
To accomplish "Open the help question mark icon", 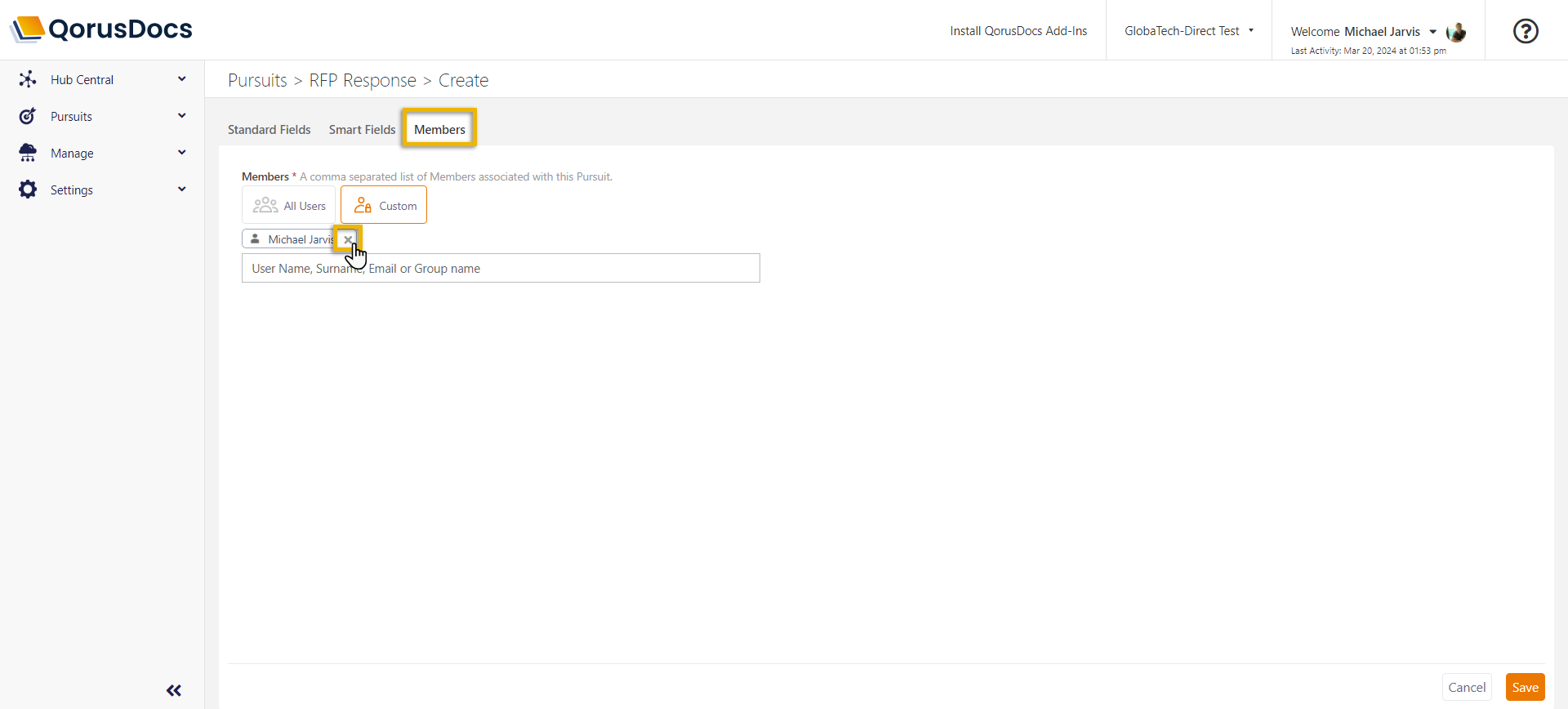I will (1525, 31).
